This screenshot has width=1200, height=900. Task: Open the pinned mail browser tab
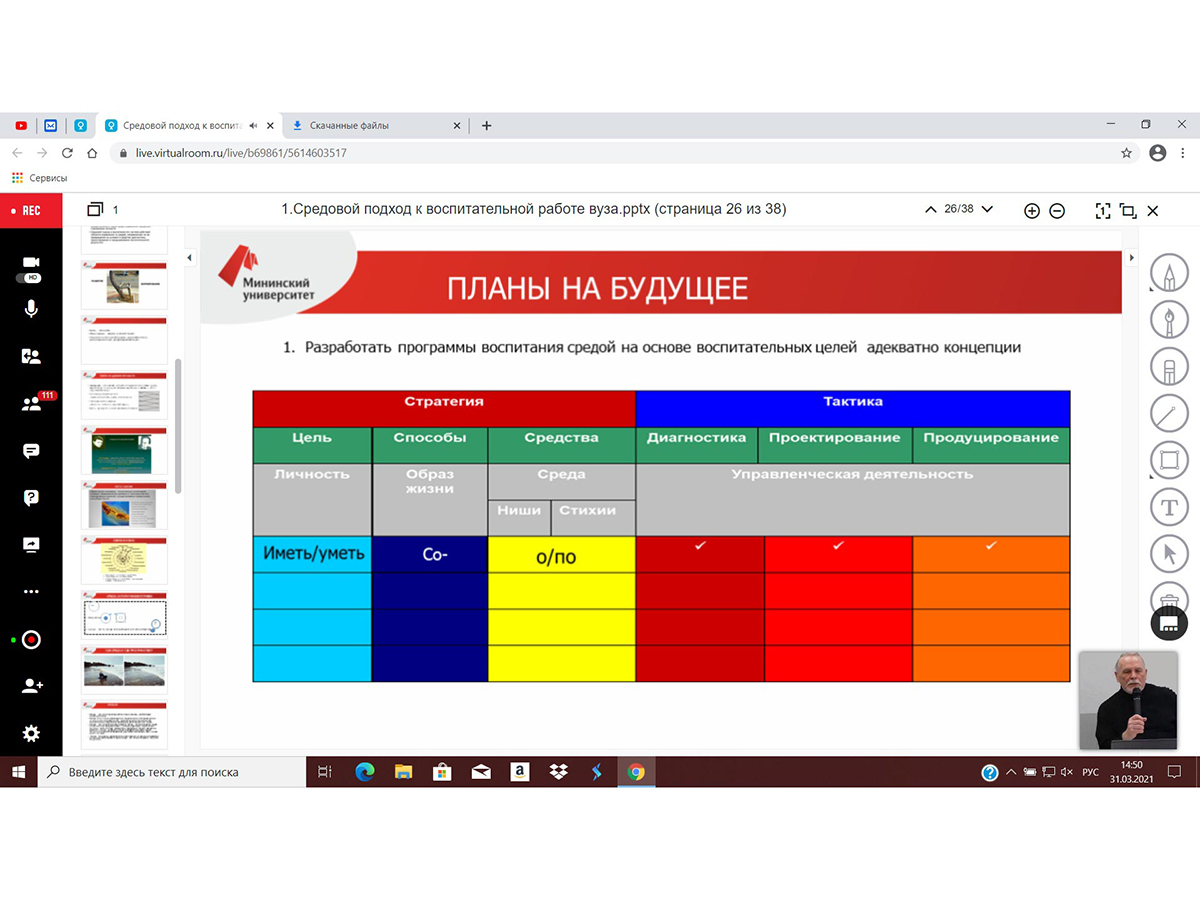point(51,126)
